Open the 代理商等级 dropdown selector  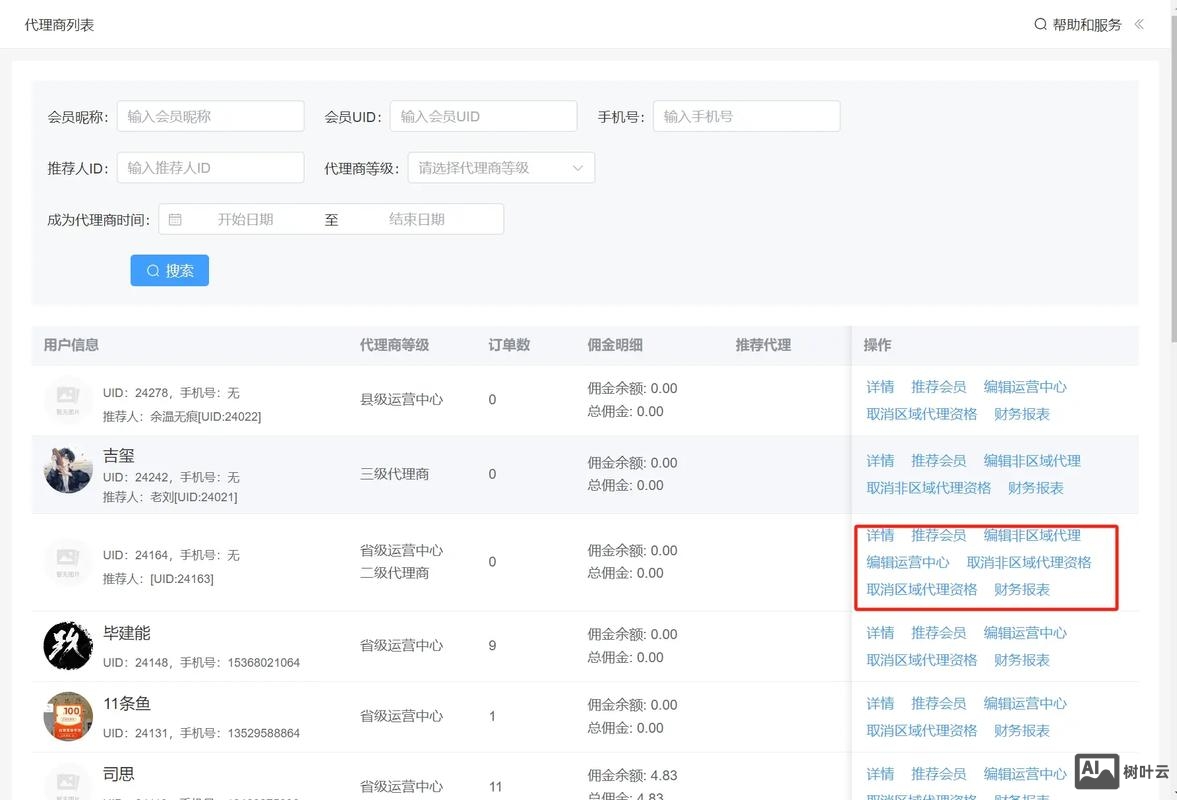[x=501, y=167]
